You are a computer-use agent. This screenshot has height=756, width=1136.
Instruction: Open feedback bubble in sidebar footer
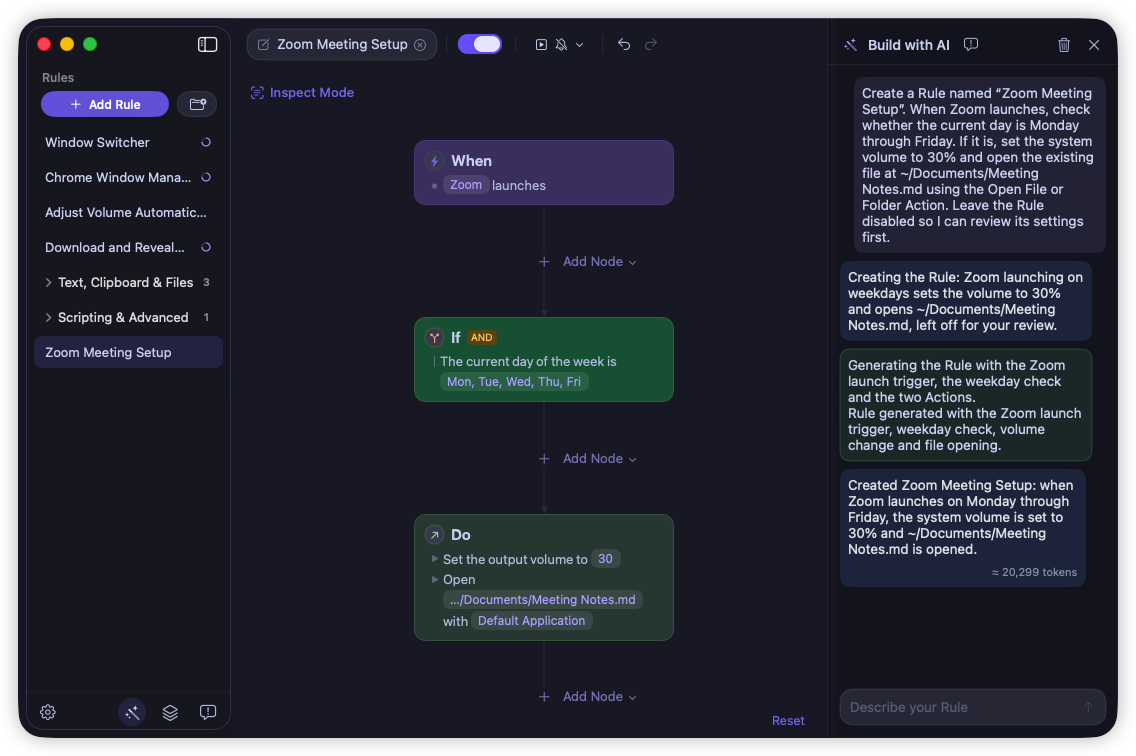pyautogui.click(x=208, y=713)
